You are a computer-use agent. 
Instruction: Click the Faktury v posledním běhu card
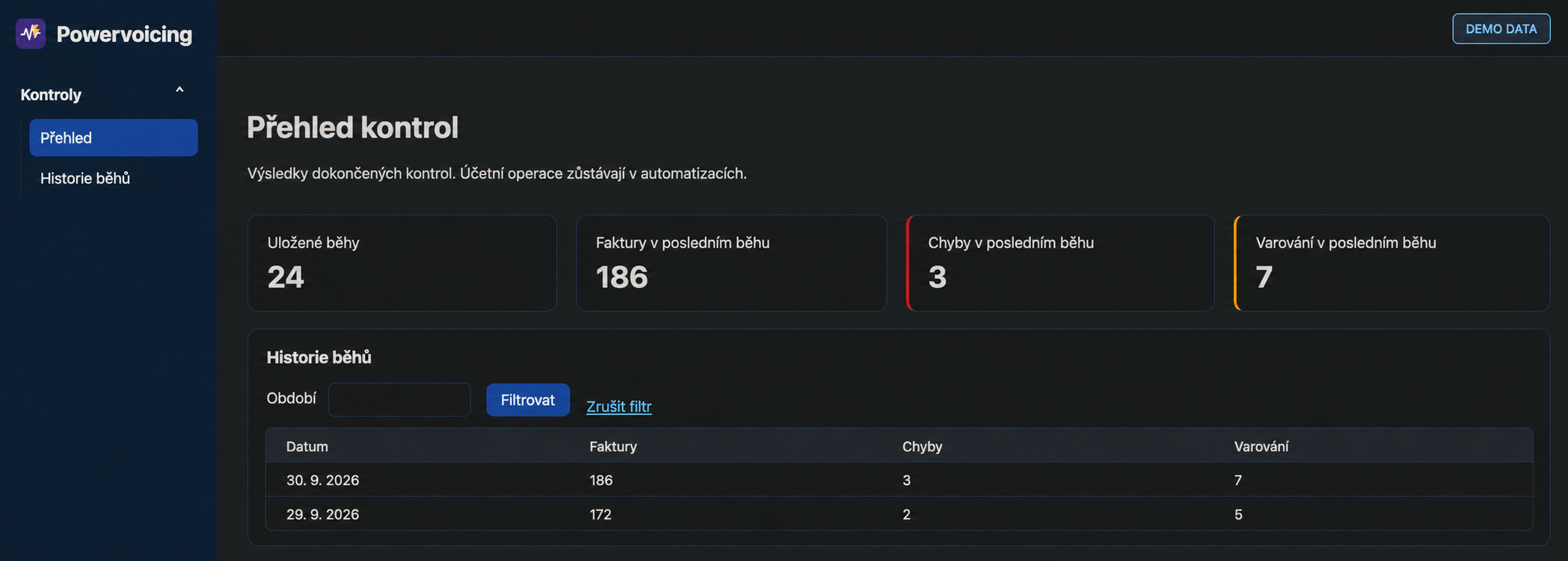tap(731, 263)
